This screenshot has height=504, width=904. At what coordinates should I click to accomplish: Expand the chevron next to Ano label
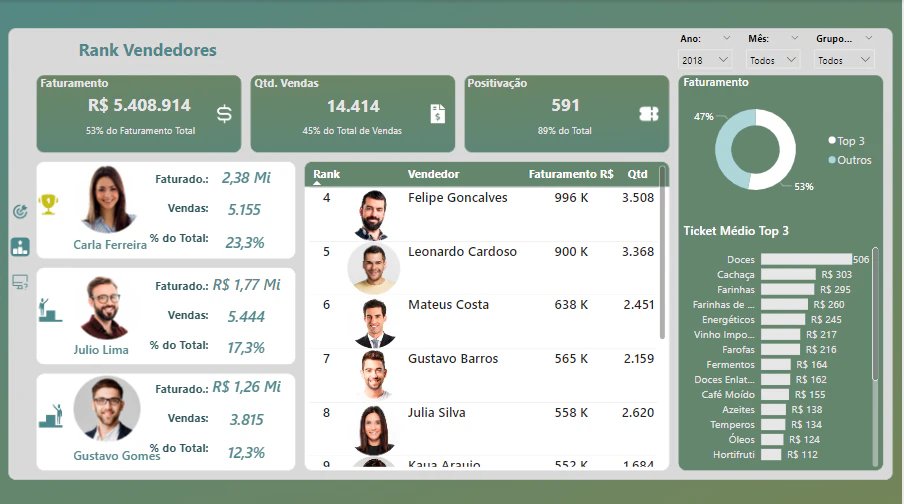tap(726, 38)
